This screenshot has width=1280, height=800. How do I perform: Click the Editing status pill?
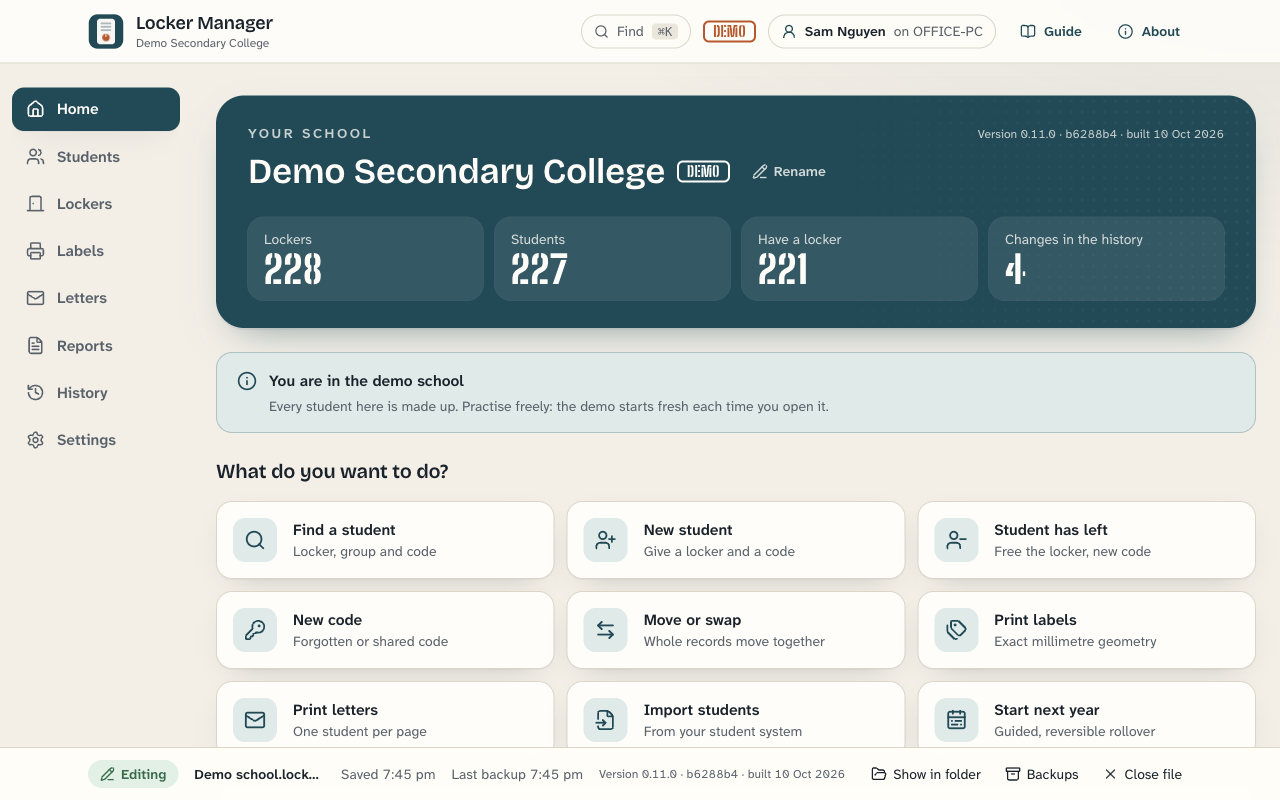coord(133,774)
